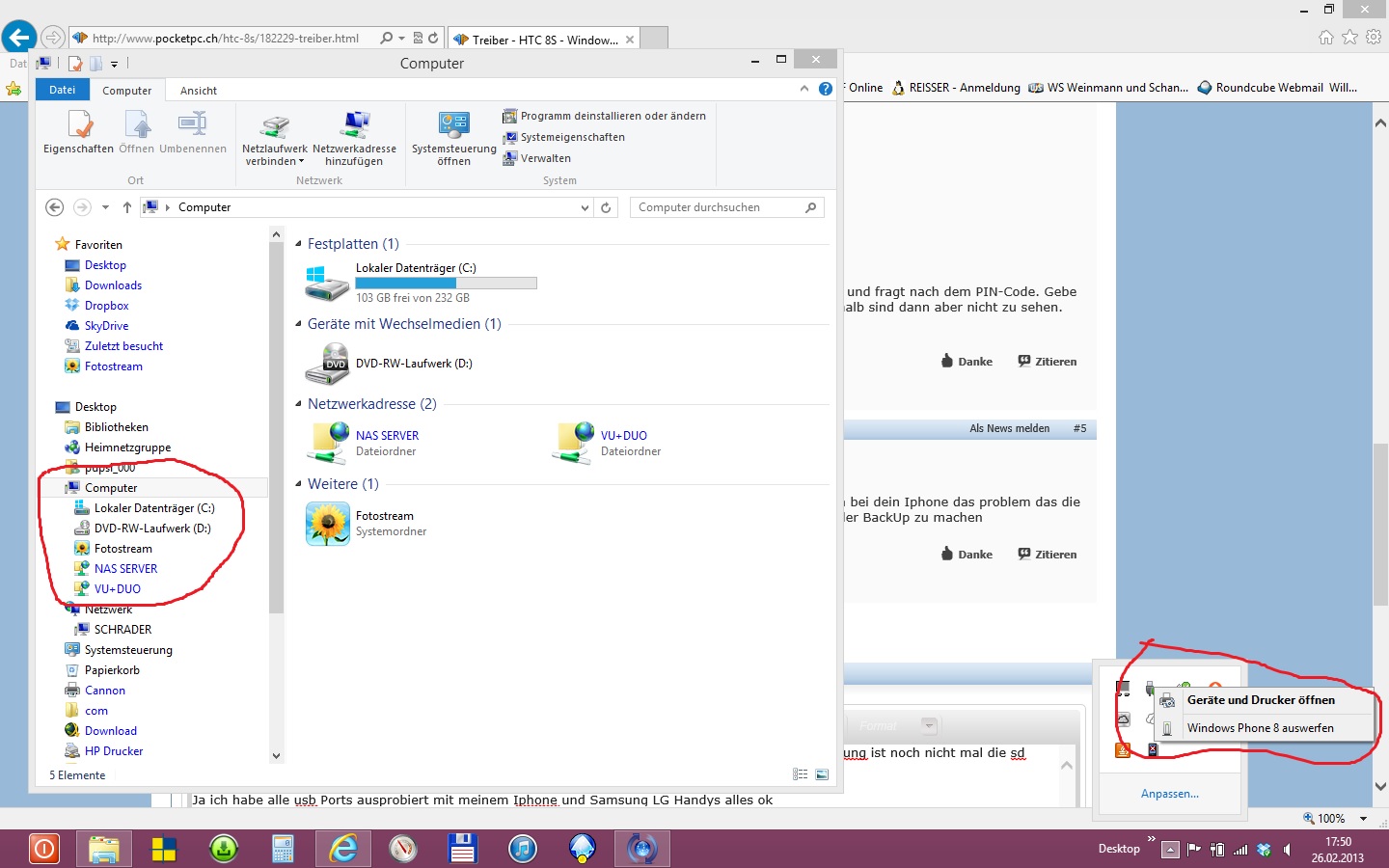Open Internet Explorer taskbar icon
The height and width of the screenshot is (868, 1389).
pos(342,849)
